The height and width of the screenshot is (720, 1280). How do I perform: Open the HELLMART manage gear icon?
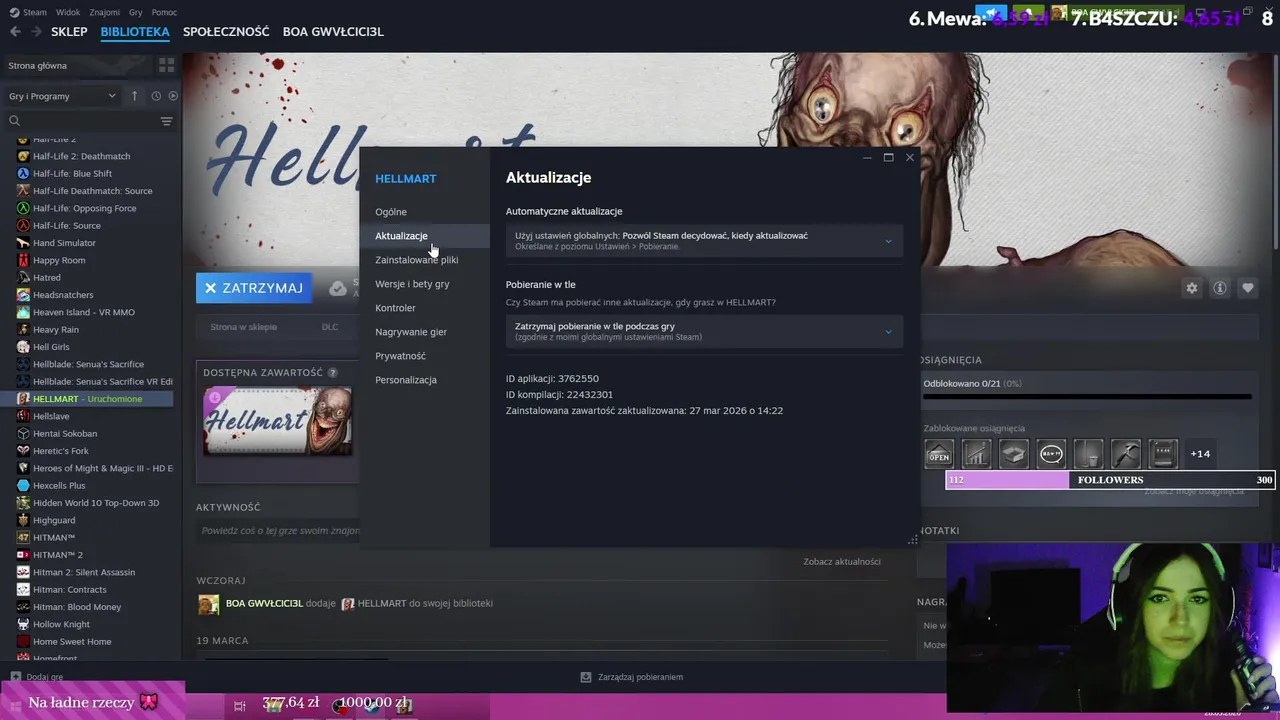point(1191,288)
